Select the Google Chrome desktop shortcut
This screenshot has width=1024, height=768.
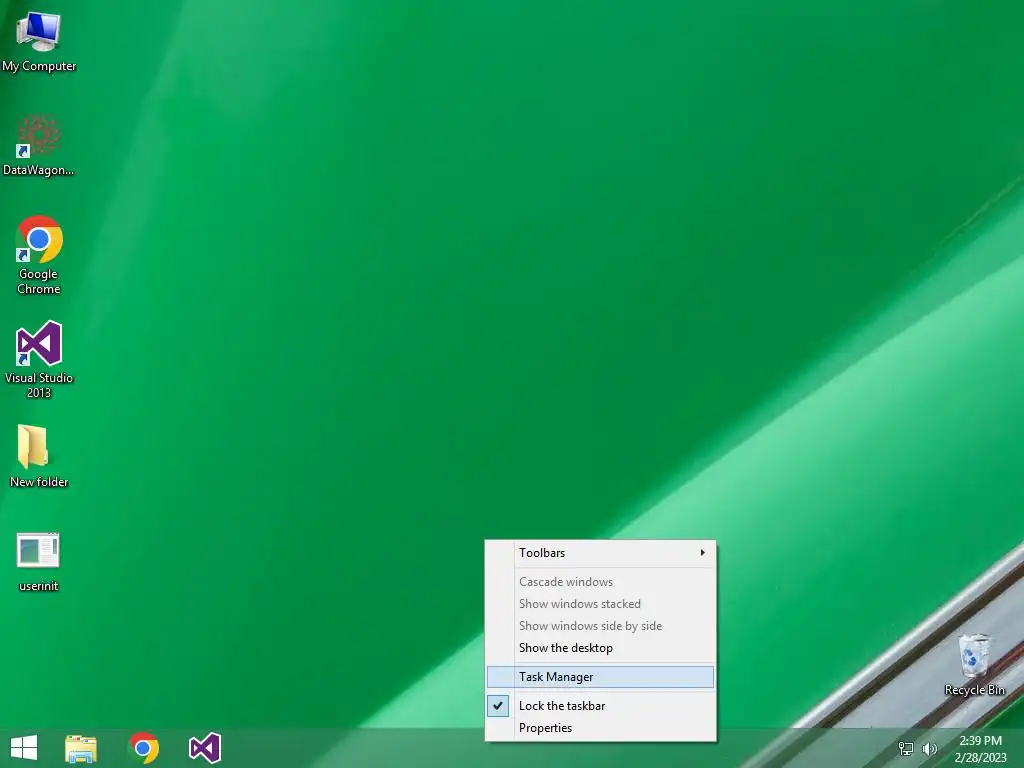(x=39, y=255)
